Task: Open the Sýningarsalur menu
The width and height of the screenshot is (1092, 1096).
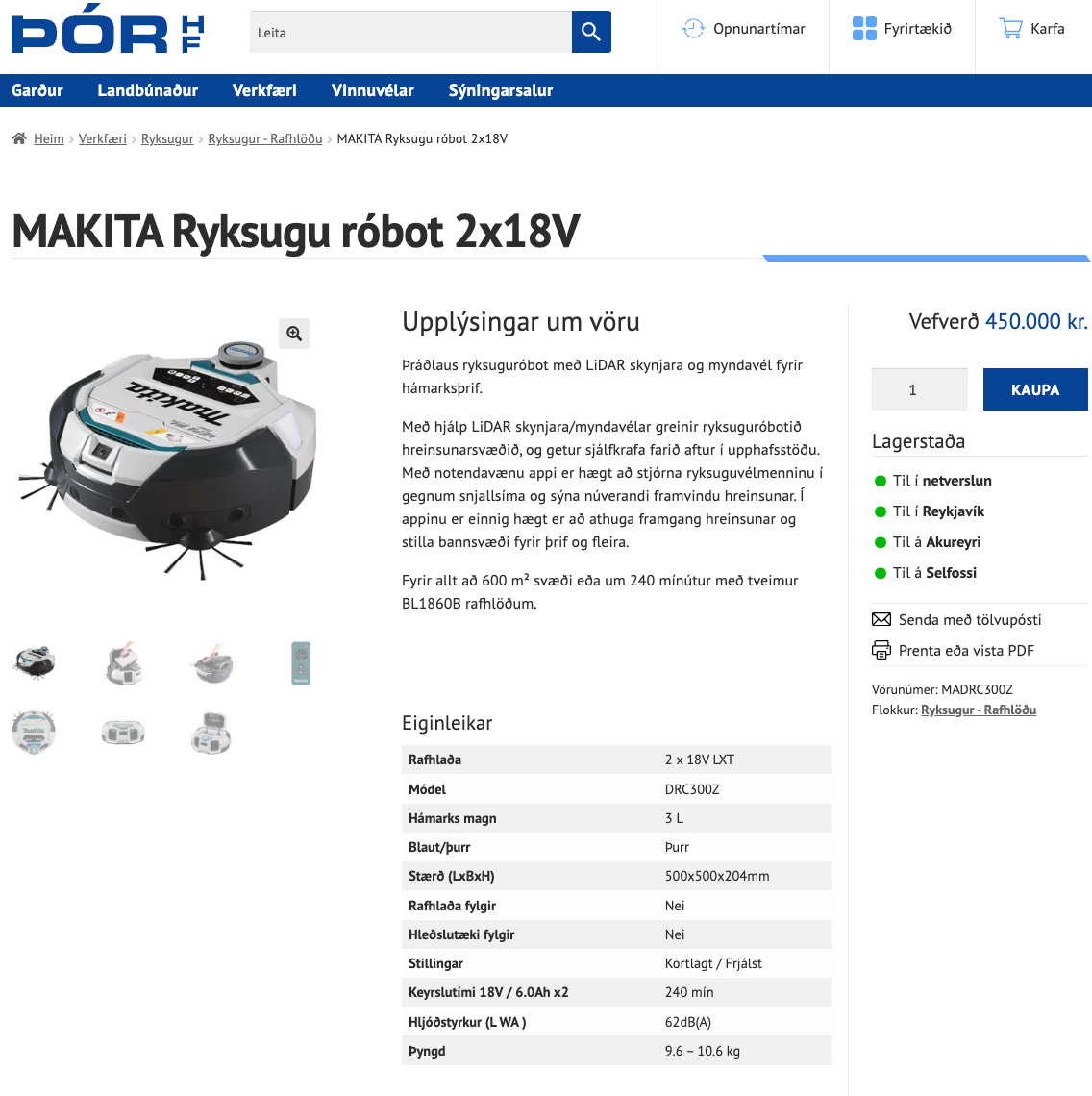Action: click(x=501, y=90)
